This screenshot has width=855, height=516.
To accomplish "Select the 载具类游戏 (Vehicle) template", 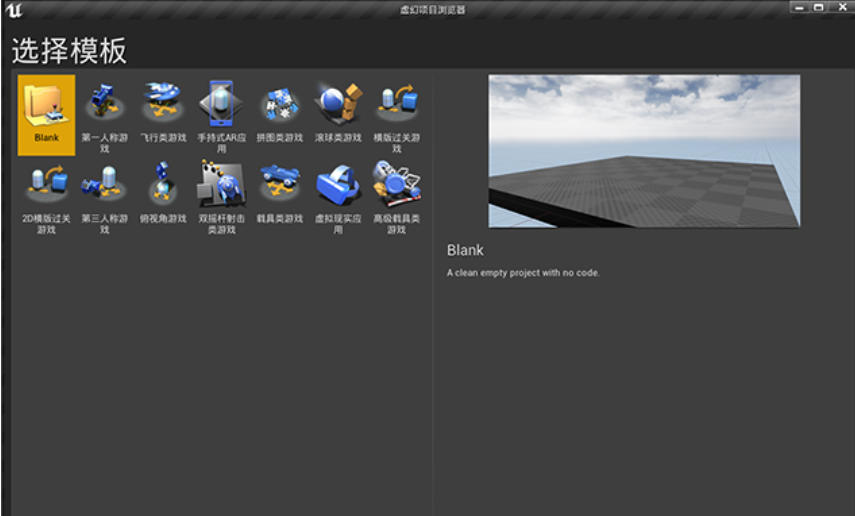I will (280, 196).
